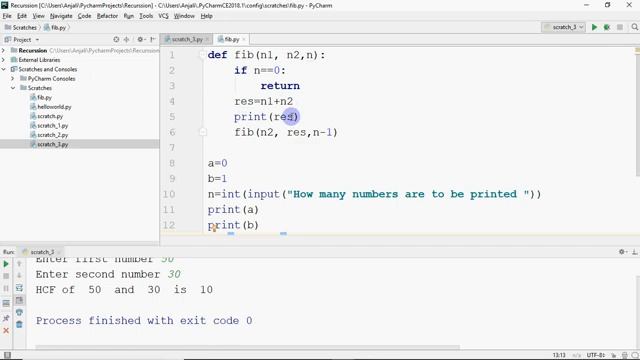Select scratch_3.py in the Scratches tree

click(53, 144)
